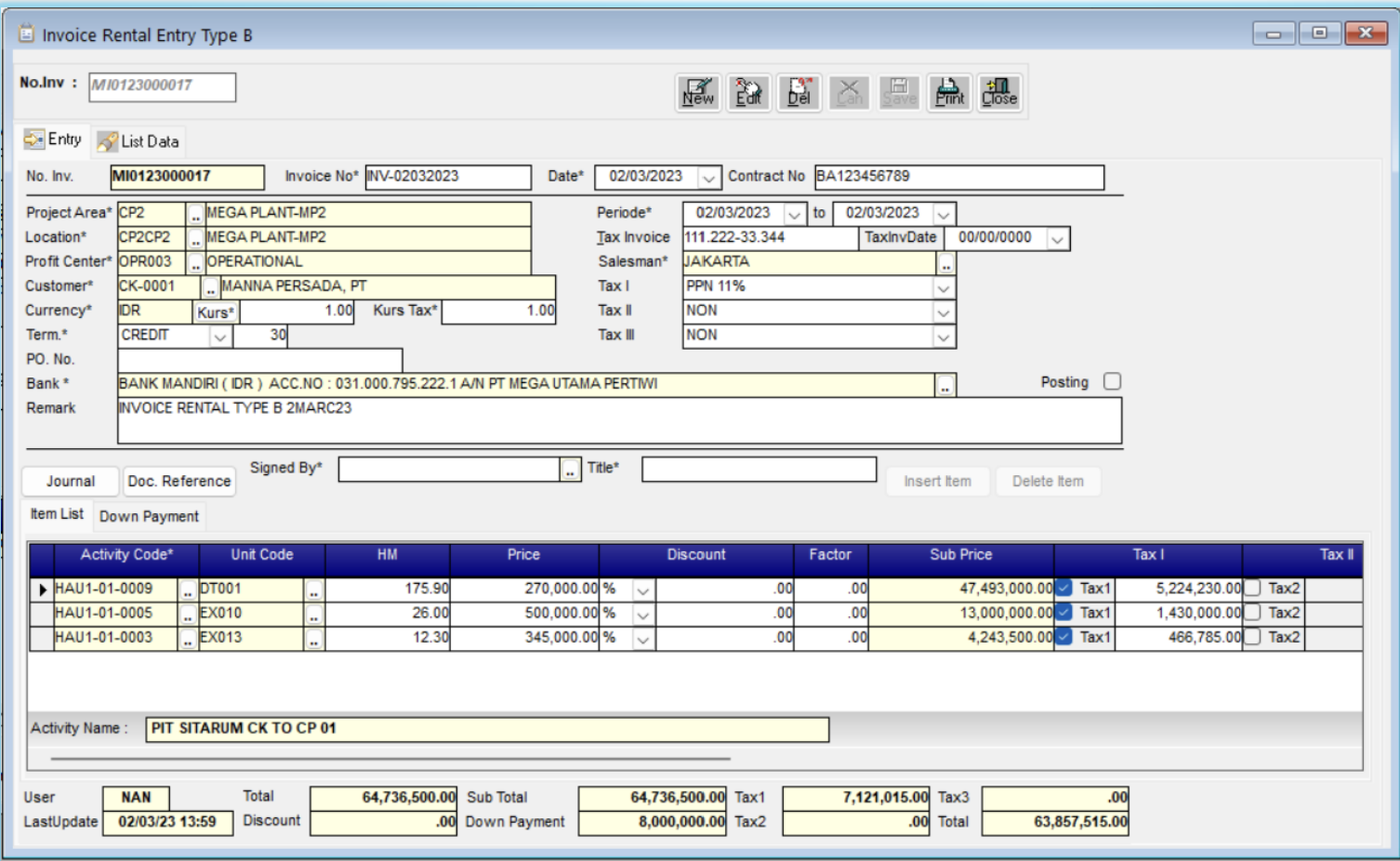
Task: Open activity lookup for HAU1-01-0009
Action: point(188,590)
